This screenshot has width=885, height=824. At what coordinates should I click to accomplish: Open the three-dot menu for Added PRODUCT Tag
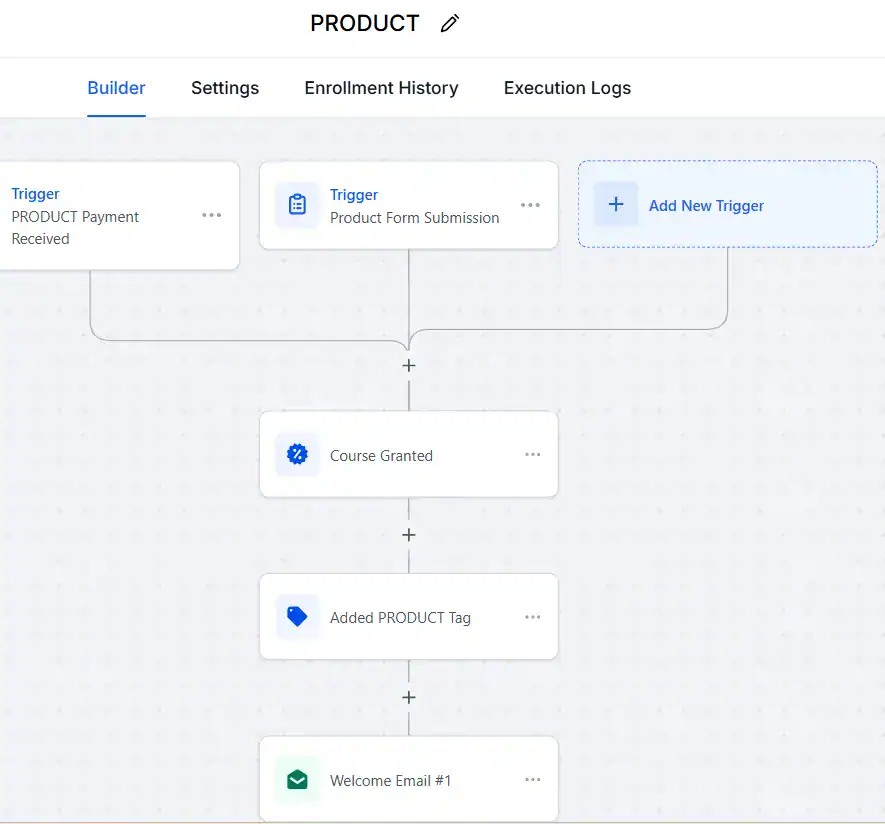532,617
